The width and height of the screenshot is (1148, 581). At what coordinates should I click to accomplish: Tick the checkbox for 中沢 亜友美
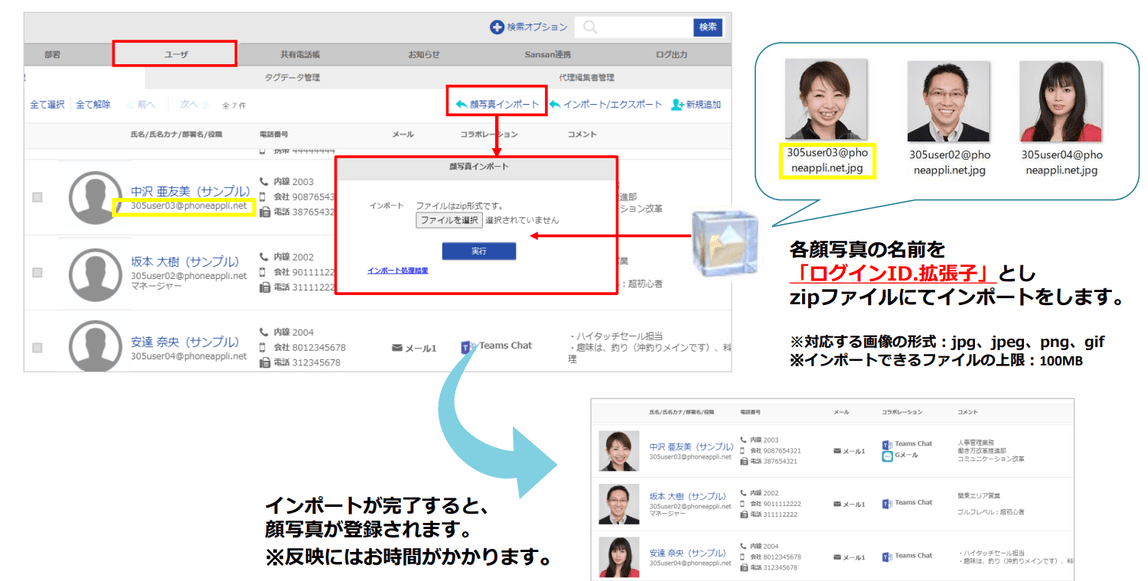tap(37, 197)
